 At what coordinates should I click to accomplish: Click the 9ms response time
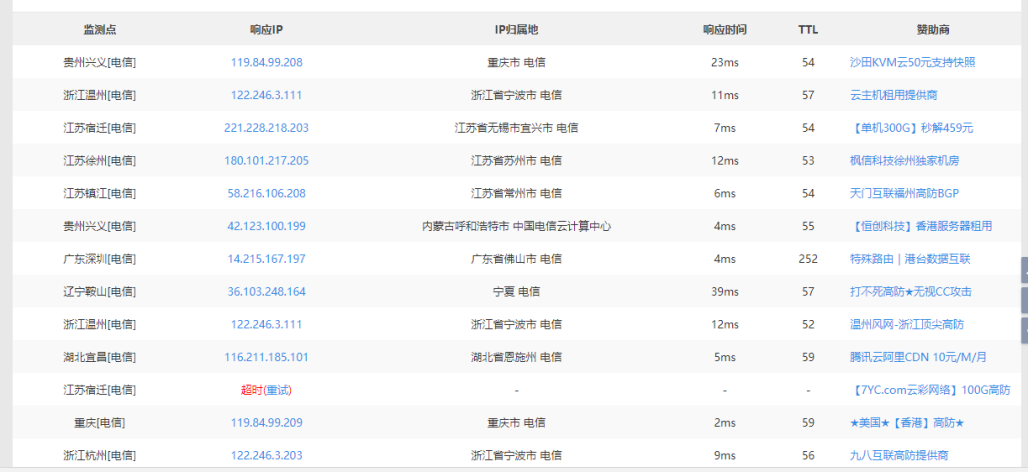coord(724,456)
